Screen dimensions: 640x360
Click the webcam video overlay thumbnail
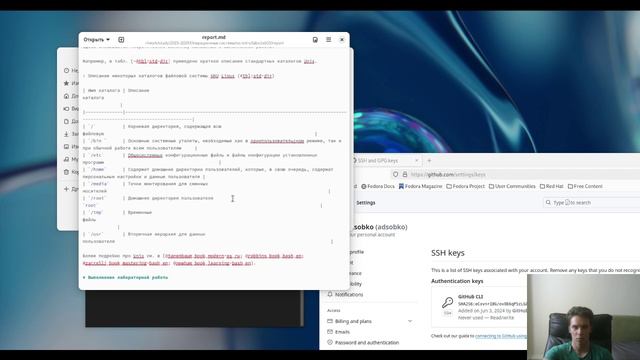tap(583, 317)
